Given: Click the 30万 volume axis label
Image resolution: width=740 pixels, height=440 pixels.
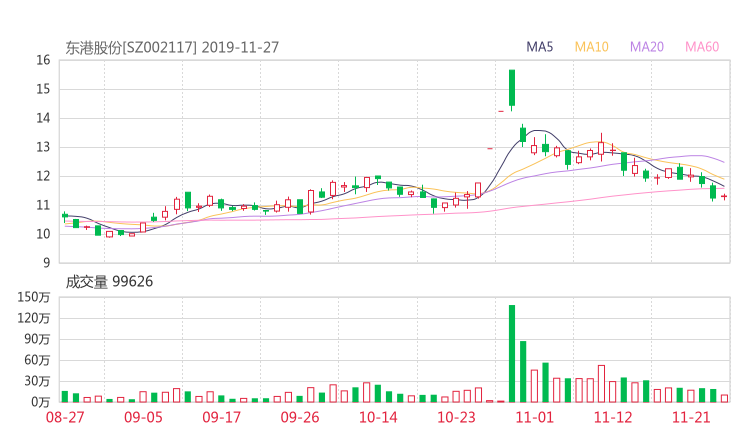Looking at the screenshot, I should (x=37, y=381).
